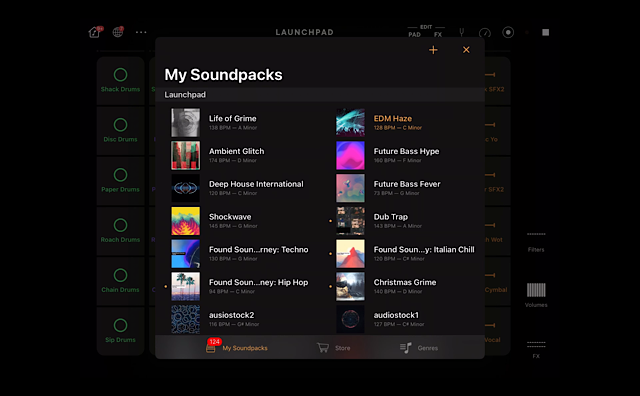Trigger the Roach Drums pad
This screenshot has height=396, width=640.
pyautogui.click(x=120, y=231)
